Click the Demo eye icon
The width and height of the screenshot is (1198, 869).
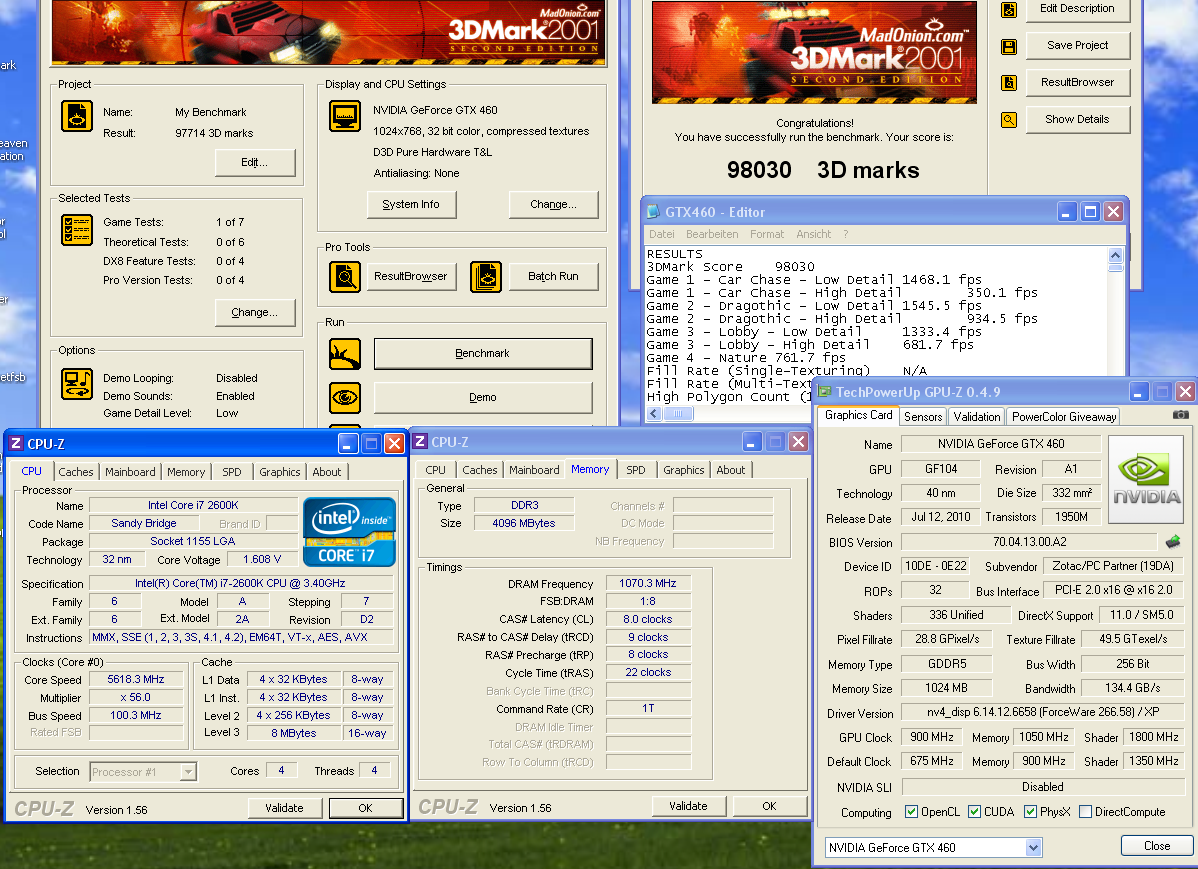(x=345, y=397)
